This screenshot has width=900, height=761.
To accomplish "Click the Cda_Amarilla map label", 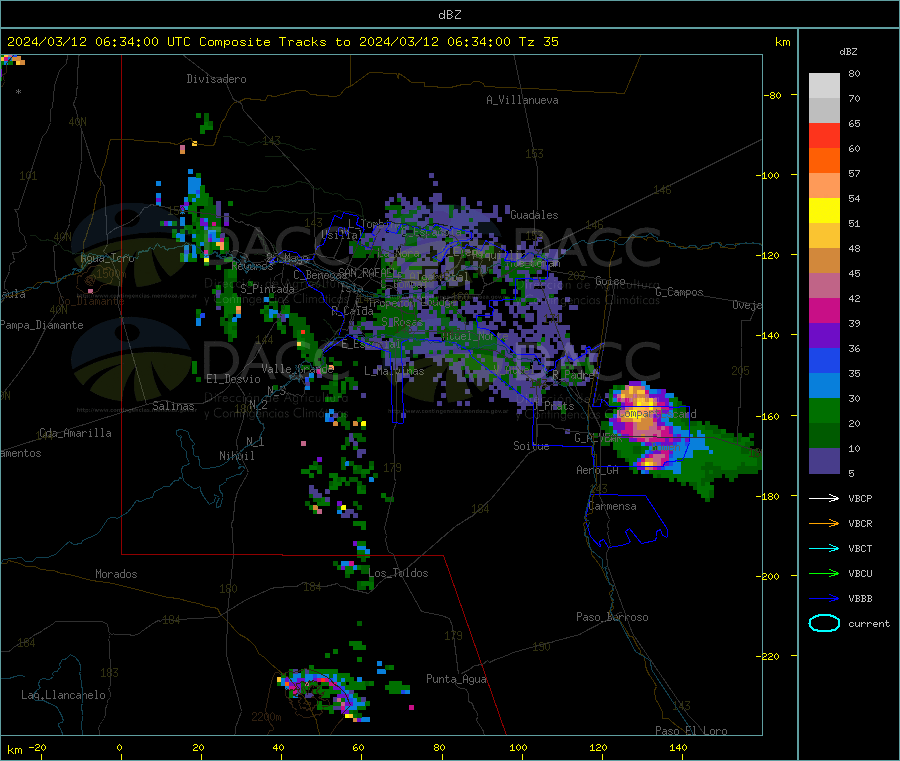I will 75,433.
